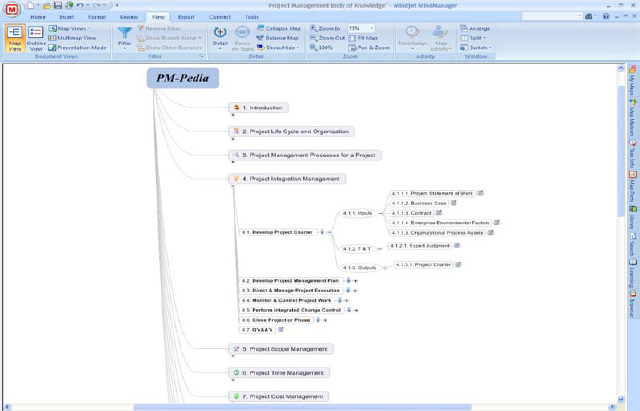
Task: Select topic 6. Project Time Management
Action: pos(279,373)
